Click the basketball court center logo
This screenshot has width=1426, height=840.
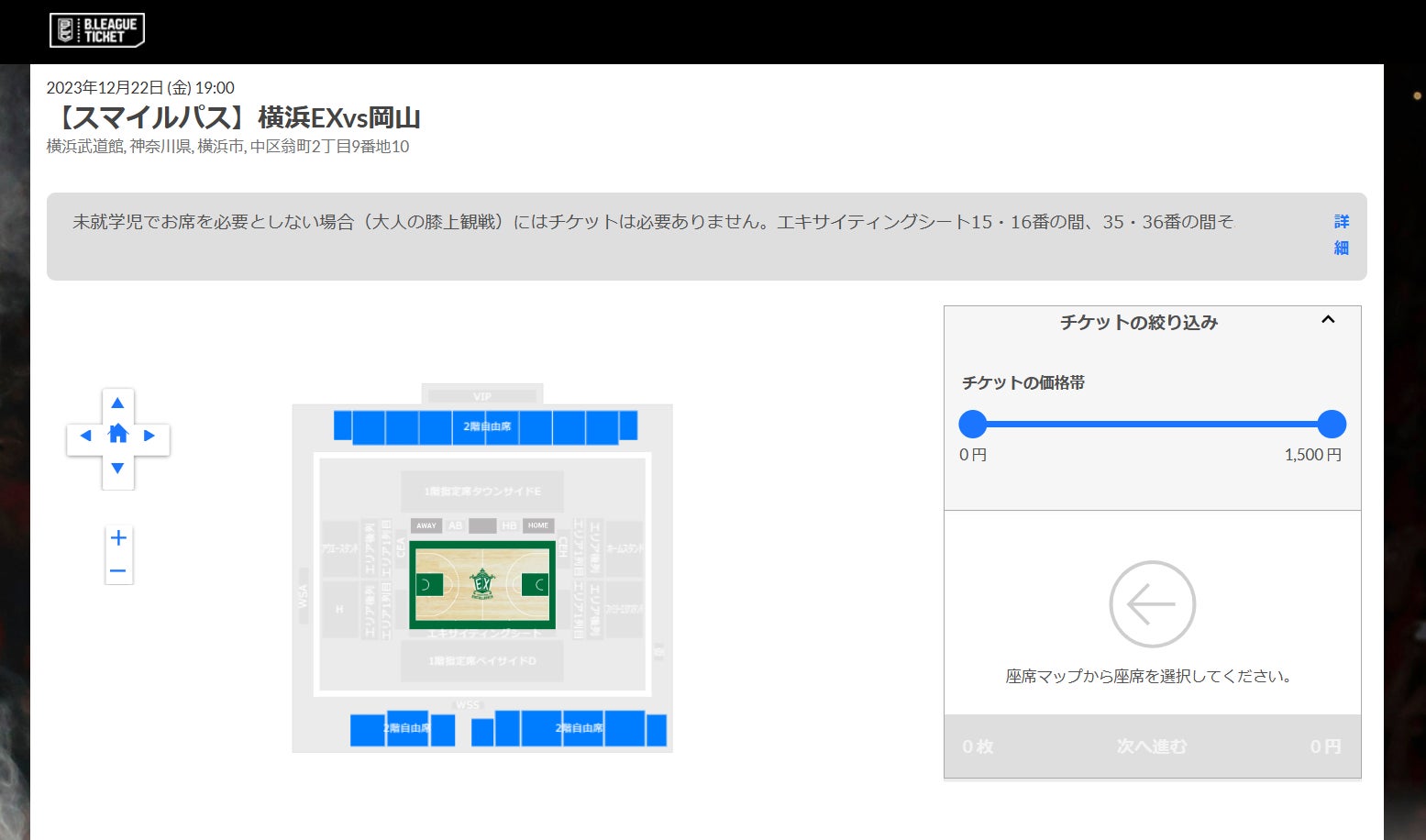tap(482, 584)
